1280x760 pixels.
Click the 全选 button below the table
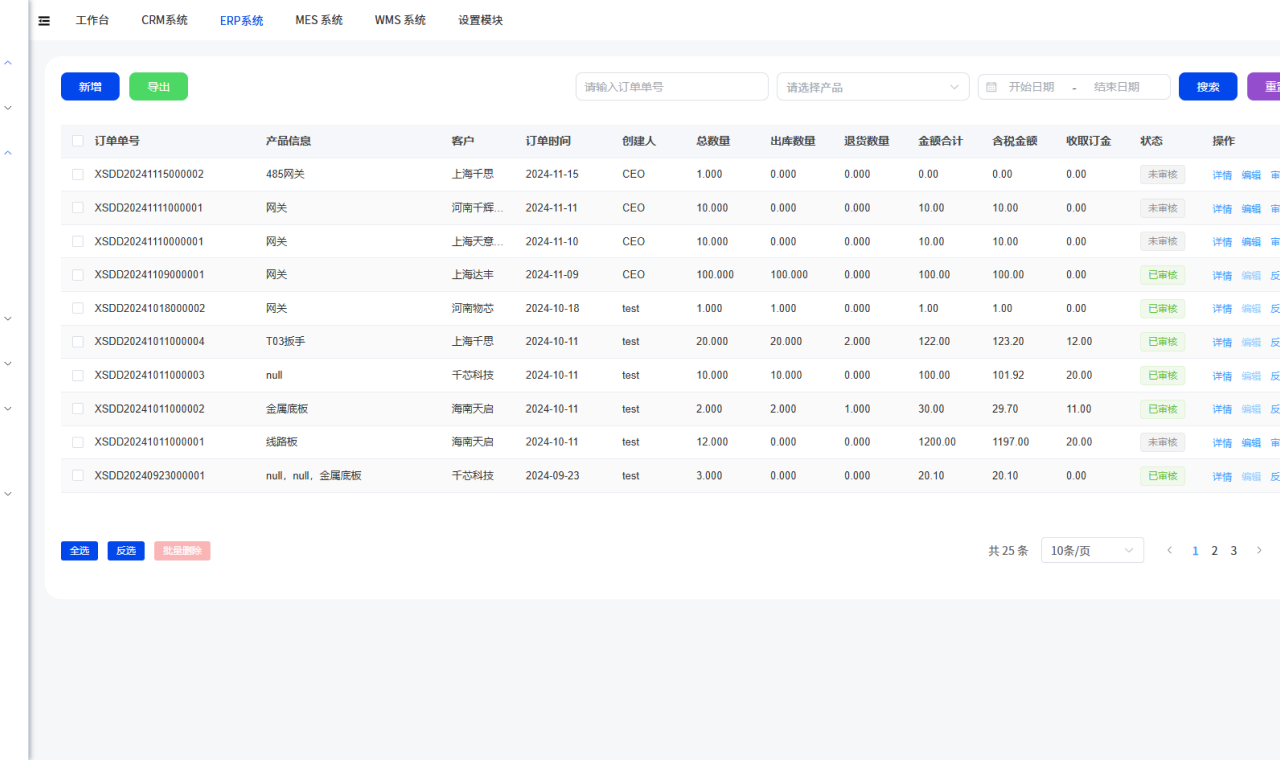pos(79,551)
